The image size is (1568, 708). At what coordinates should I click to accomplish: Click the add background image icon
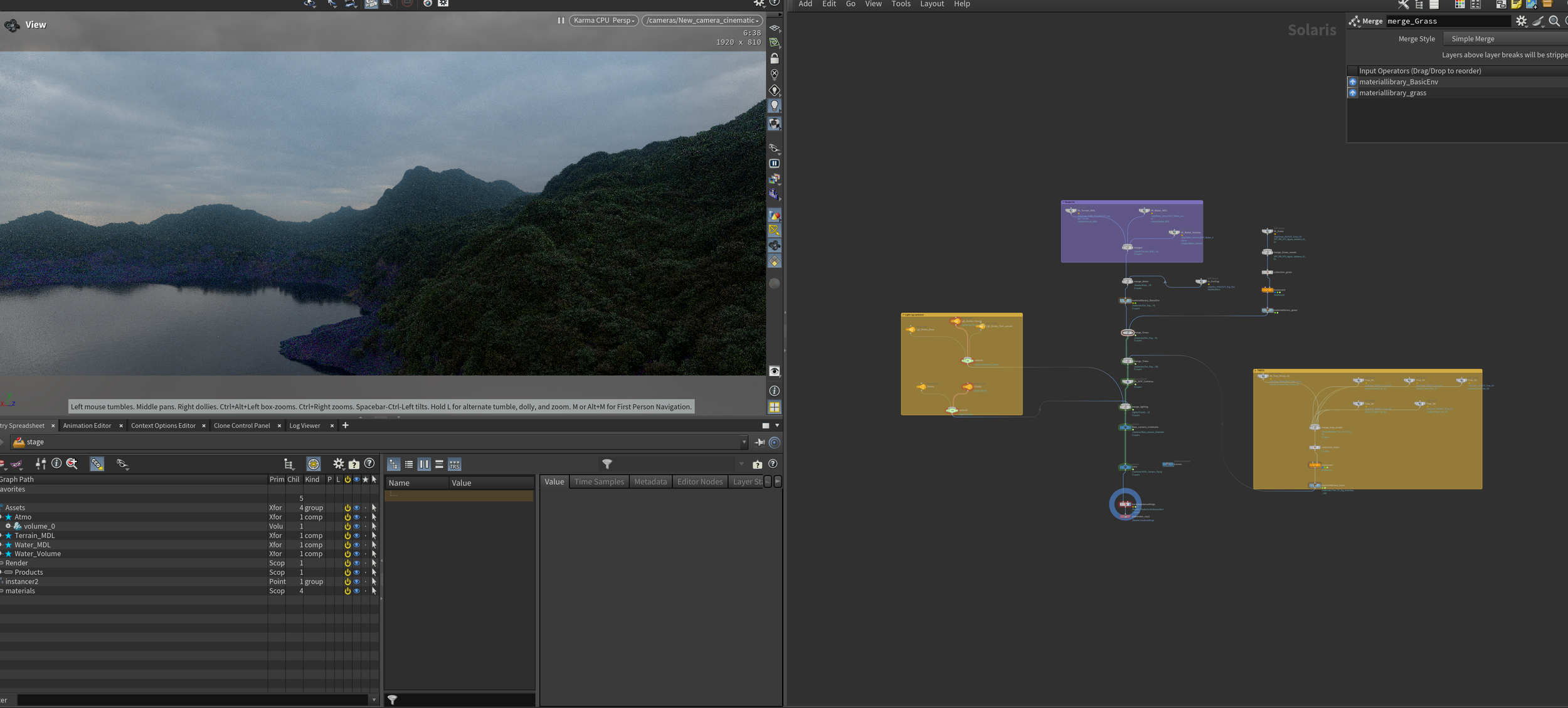point(1532,4)
